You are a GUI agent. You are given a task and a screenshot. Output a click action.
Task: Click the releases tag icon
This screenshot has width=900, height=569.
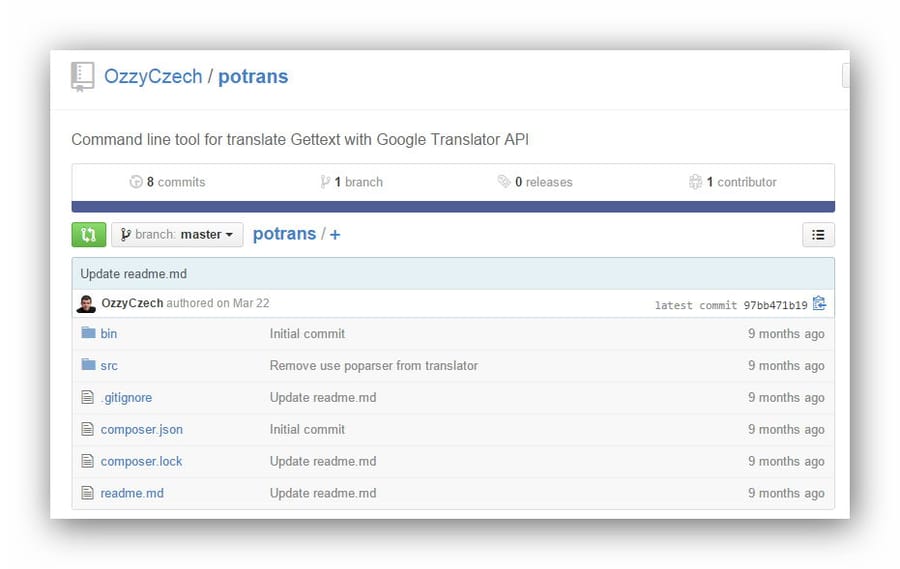[503, 181]
